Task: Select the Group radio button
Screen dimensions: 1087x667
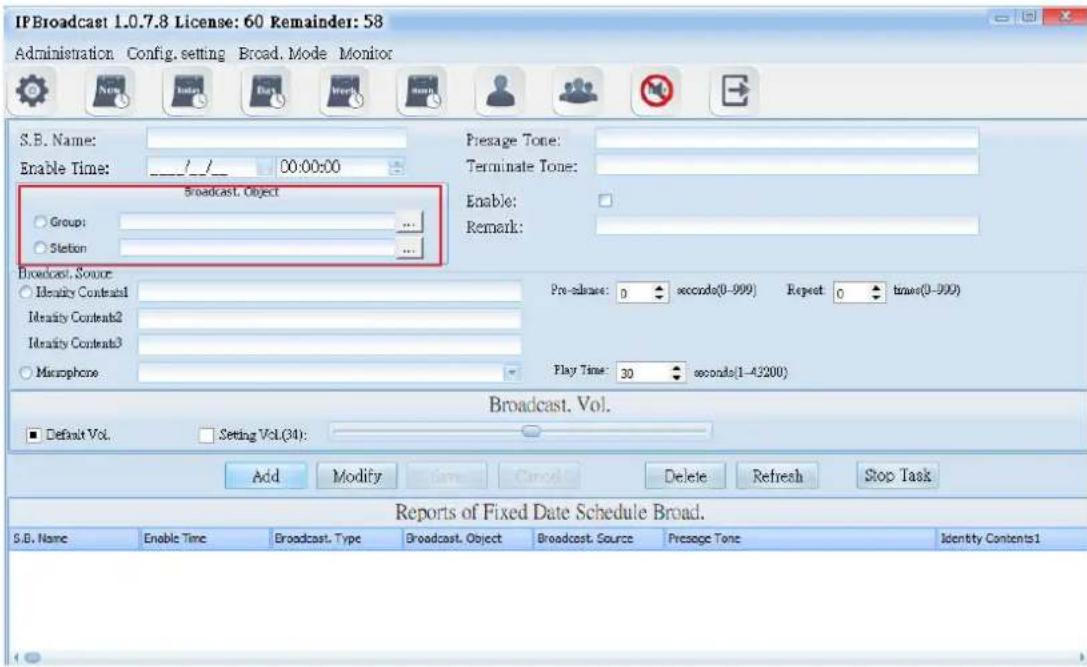Action: tap(40, 222)
